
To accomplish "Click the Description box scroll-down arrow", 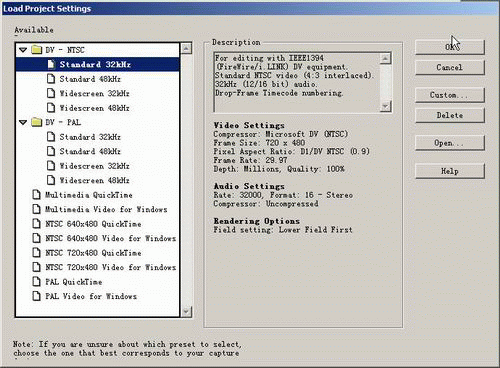I will 385,106.
